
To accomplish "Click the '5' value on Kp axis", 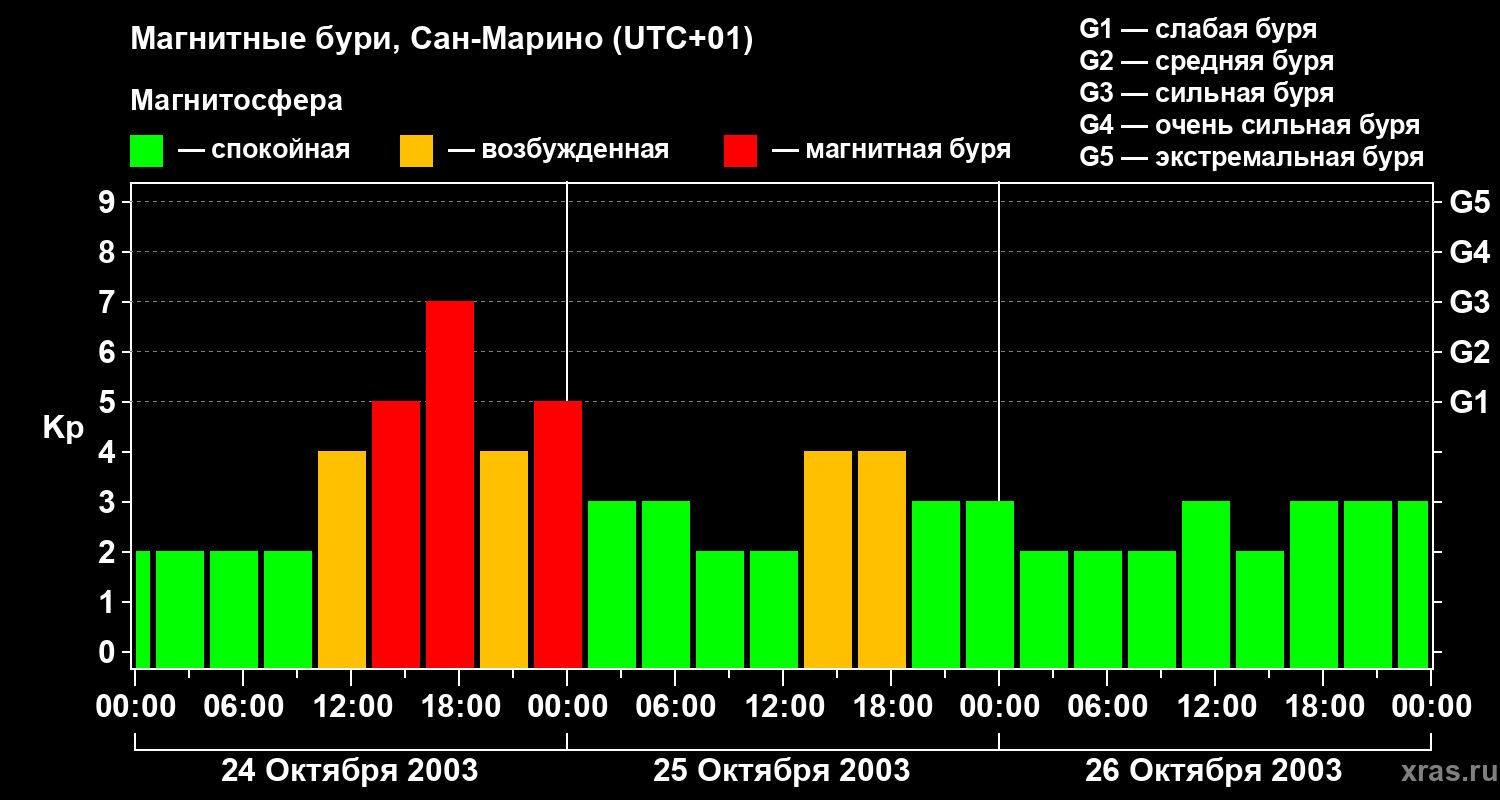I will [109, 402].
